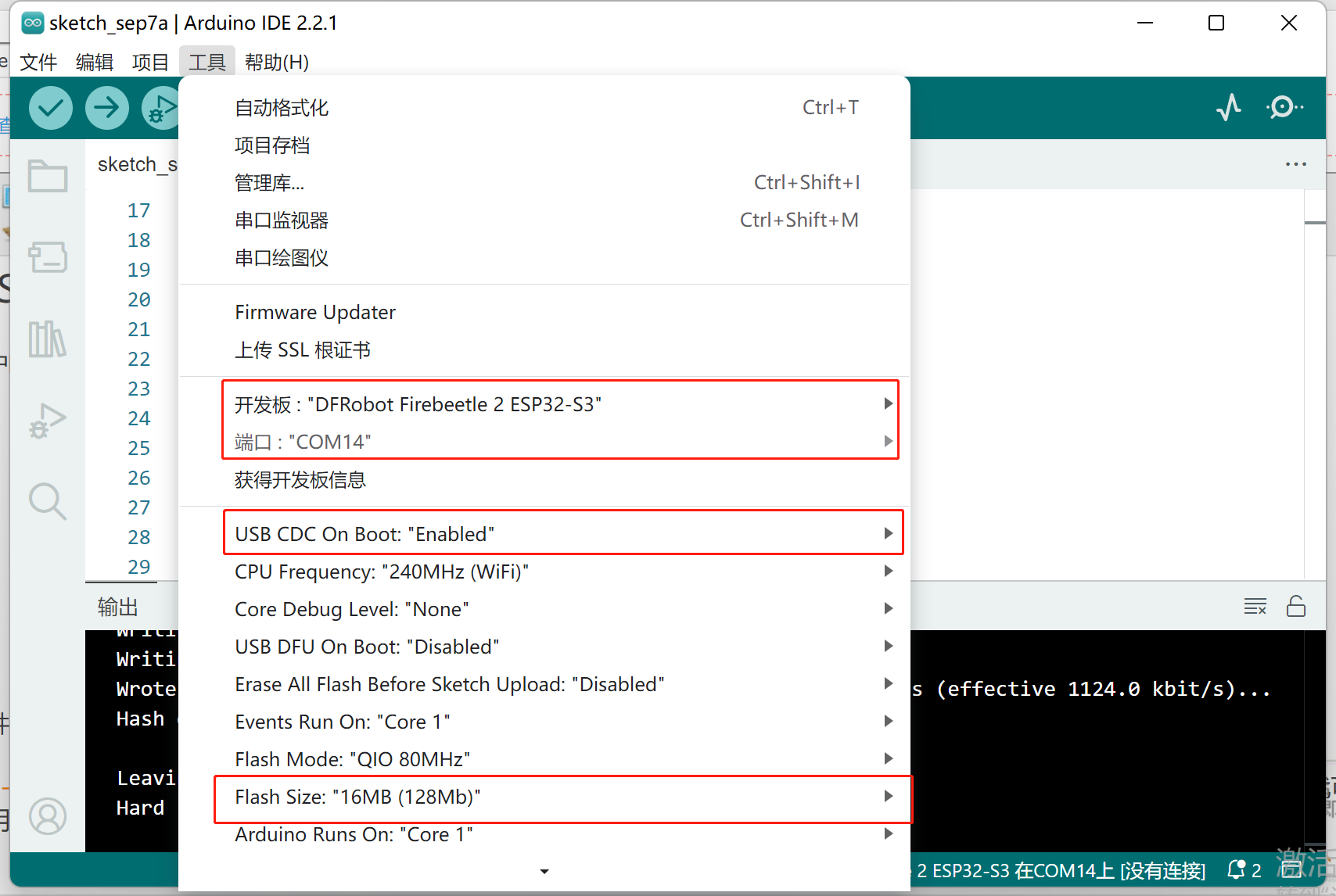Expand Events Run On submenu
This screenshot has width=1336, height=896.
[x=544, y=722]
